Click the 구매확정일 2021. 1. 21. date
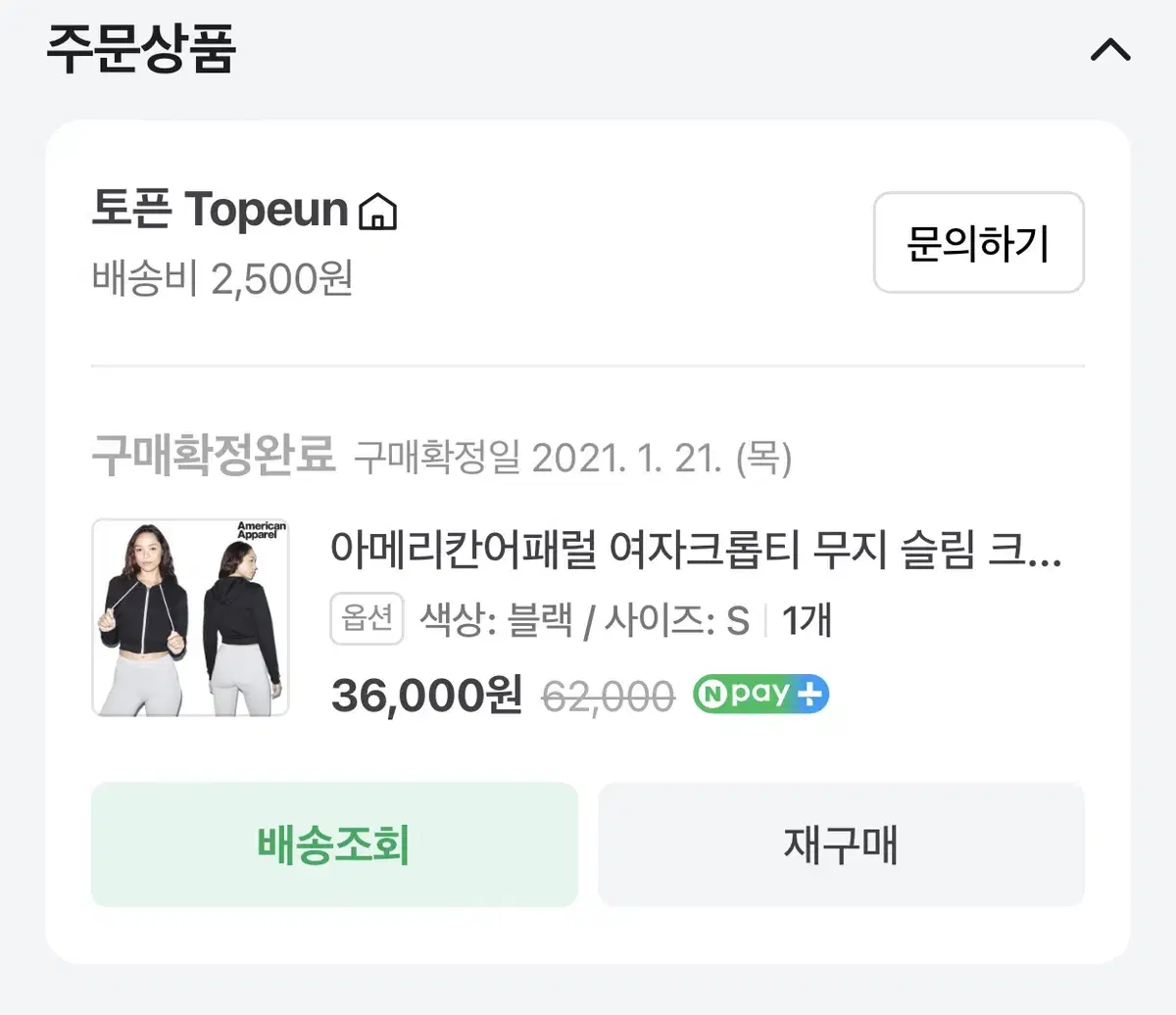 (572, 458)
